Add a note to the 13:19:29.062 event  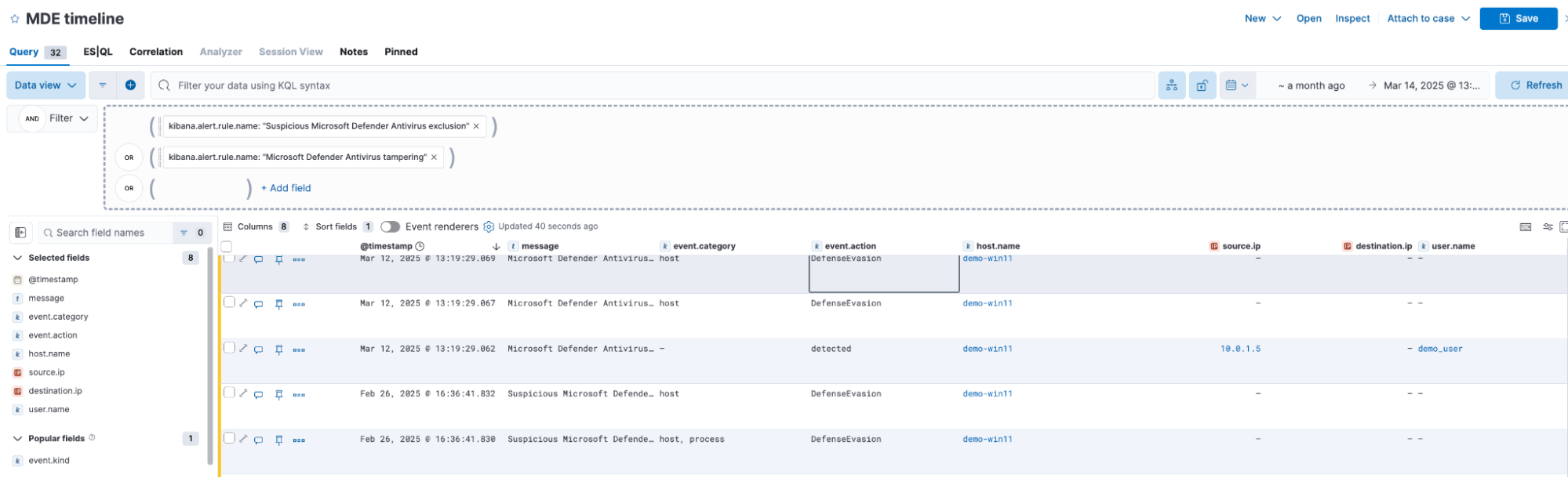(258, 349)
